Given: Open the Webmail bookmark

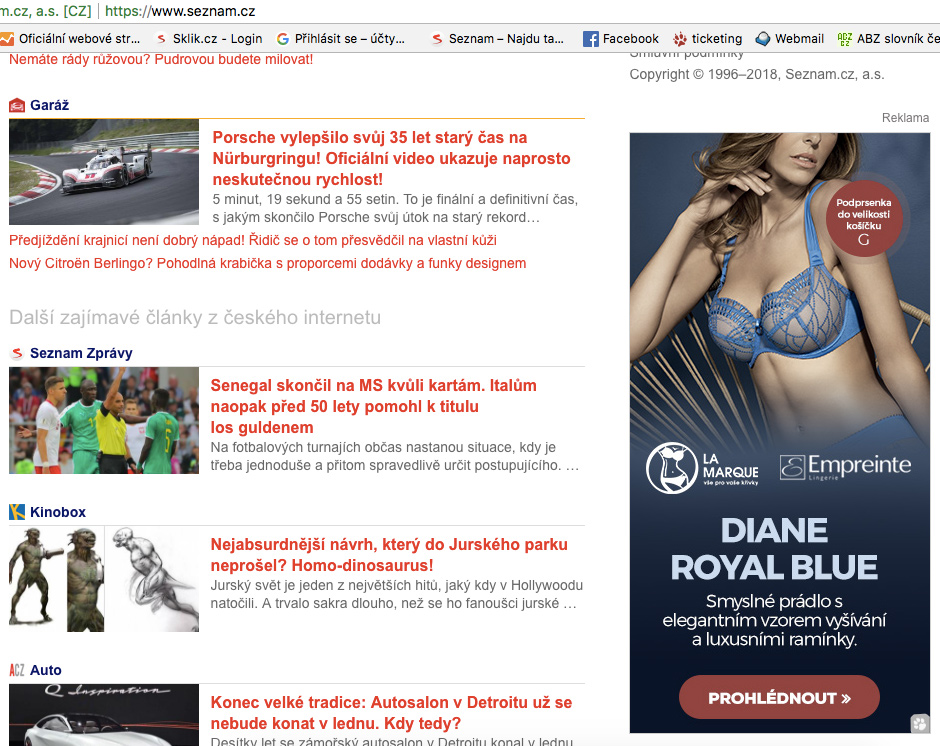Looking at the screenshot, I should coord(789,38).
